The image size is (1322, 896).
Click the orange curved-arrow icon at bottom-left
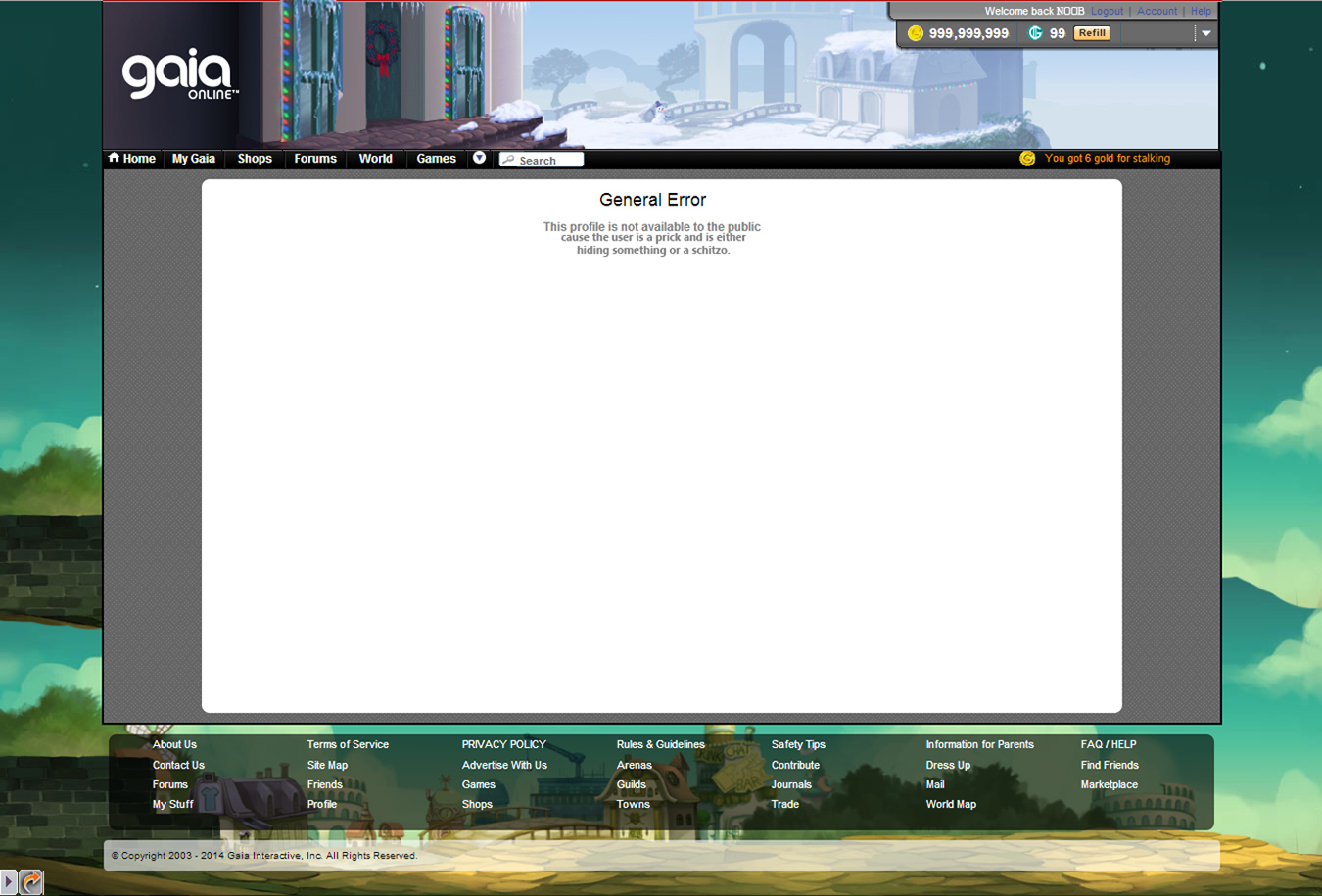click(31, 882)
